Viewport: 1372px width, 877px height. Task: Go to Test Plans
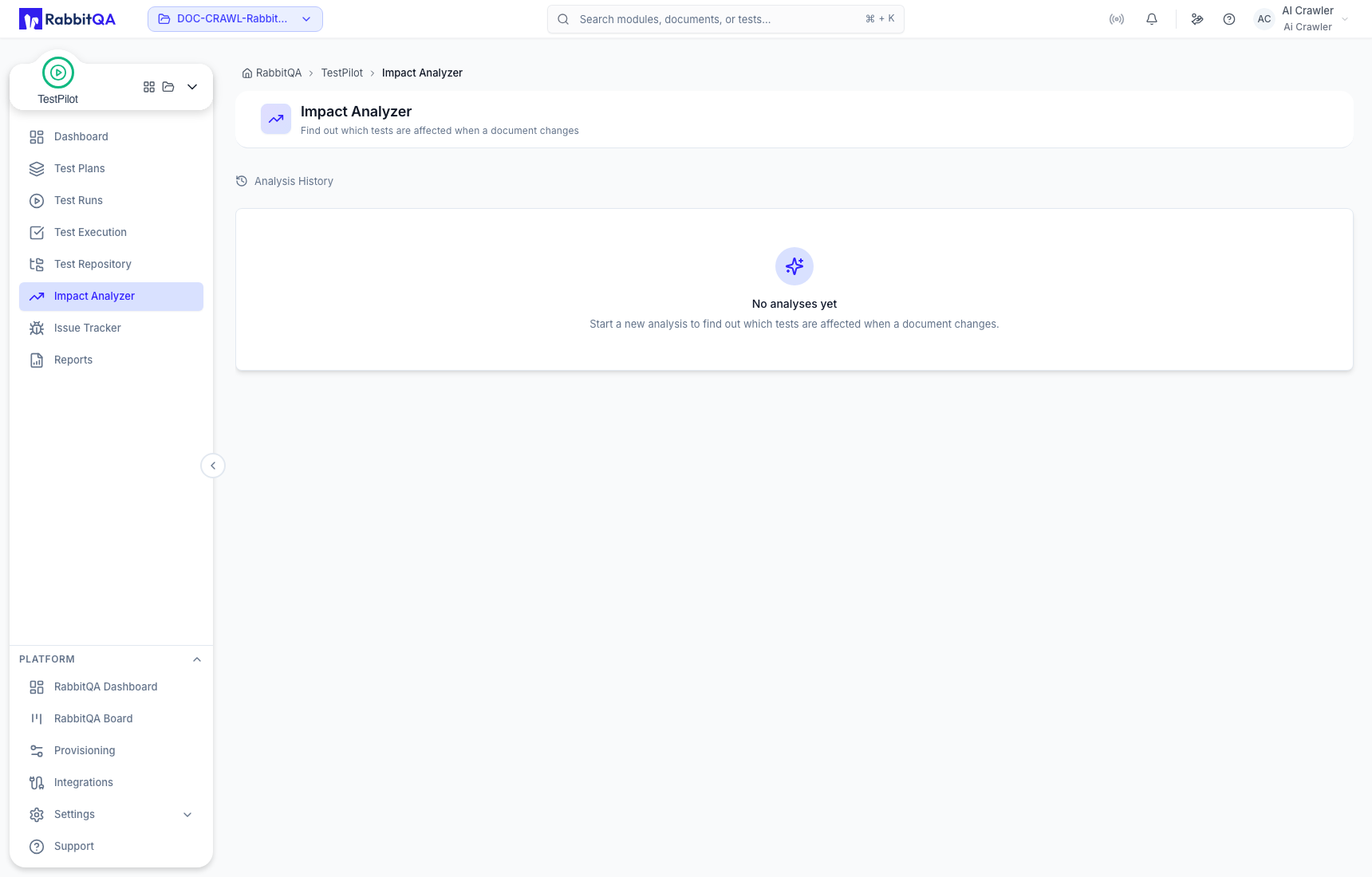111,169
